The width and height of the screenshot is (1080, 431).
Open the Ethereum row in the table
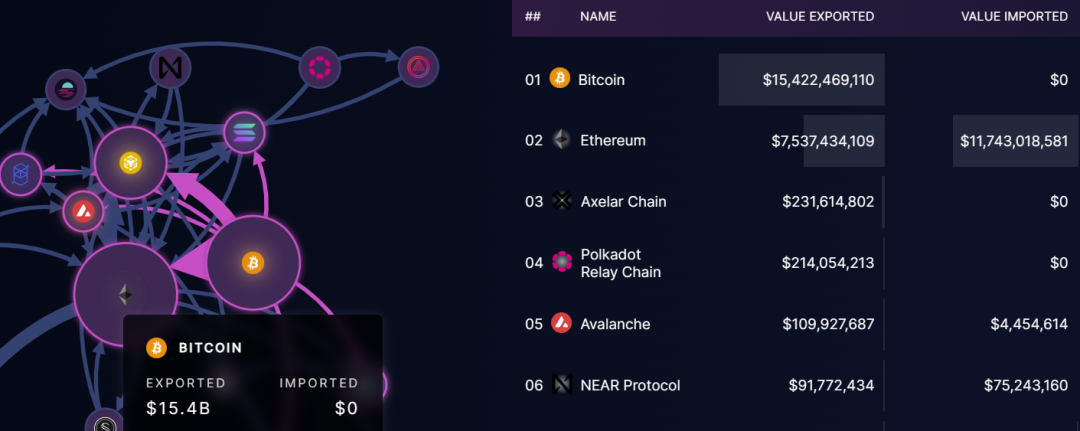pyautogui.click(x=796, y=140)
